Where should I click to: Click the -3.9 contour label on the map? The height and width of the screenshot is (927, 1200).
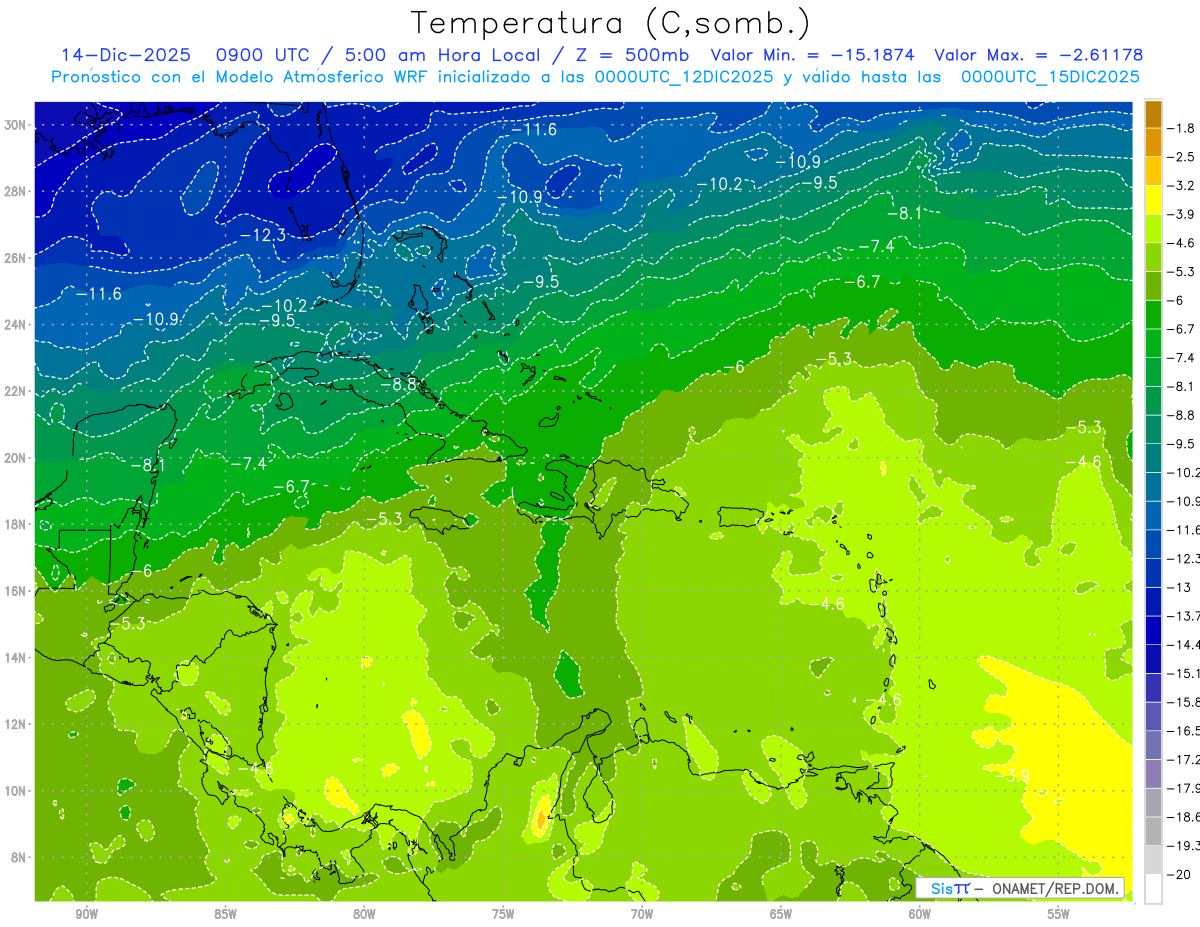(x=1012, y=775)
